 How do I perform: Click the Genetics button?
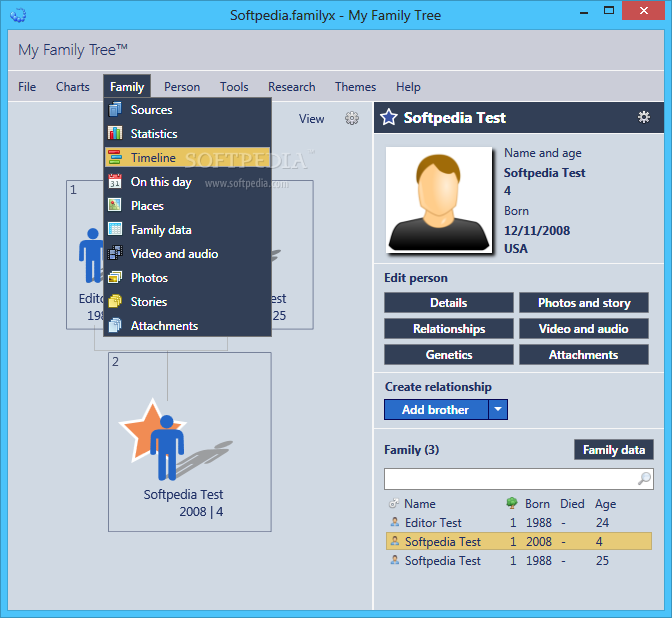(449, 355)
